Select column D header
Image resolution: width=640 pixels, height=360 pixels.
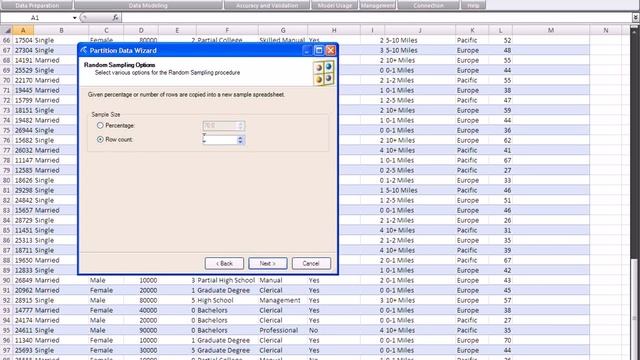coord(141,30)
